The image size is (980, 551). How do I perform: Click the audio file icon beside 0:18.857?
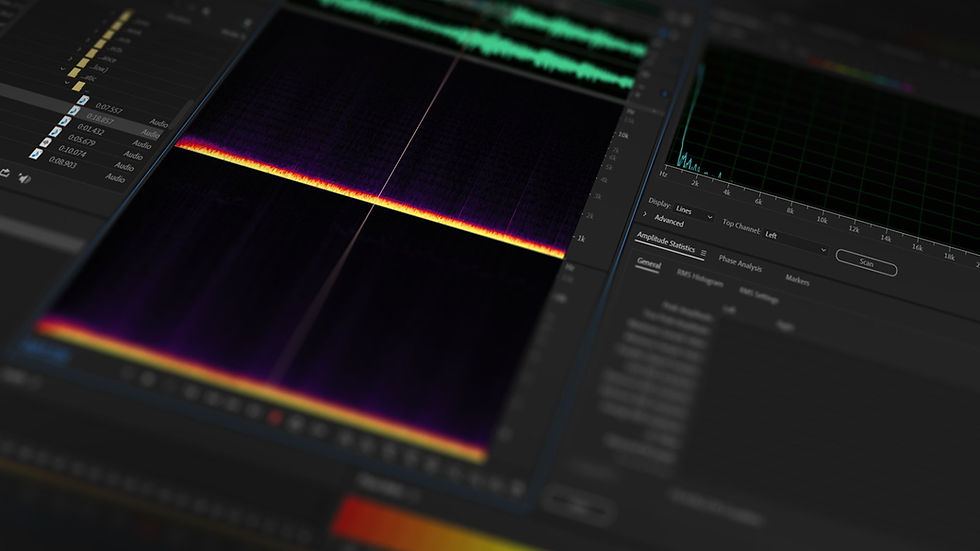[74, 111]
